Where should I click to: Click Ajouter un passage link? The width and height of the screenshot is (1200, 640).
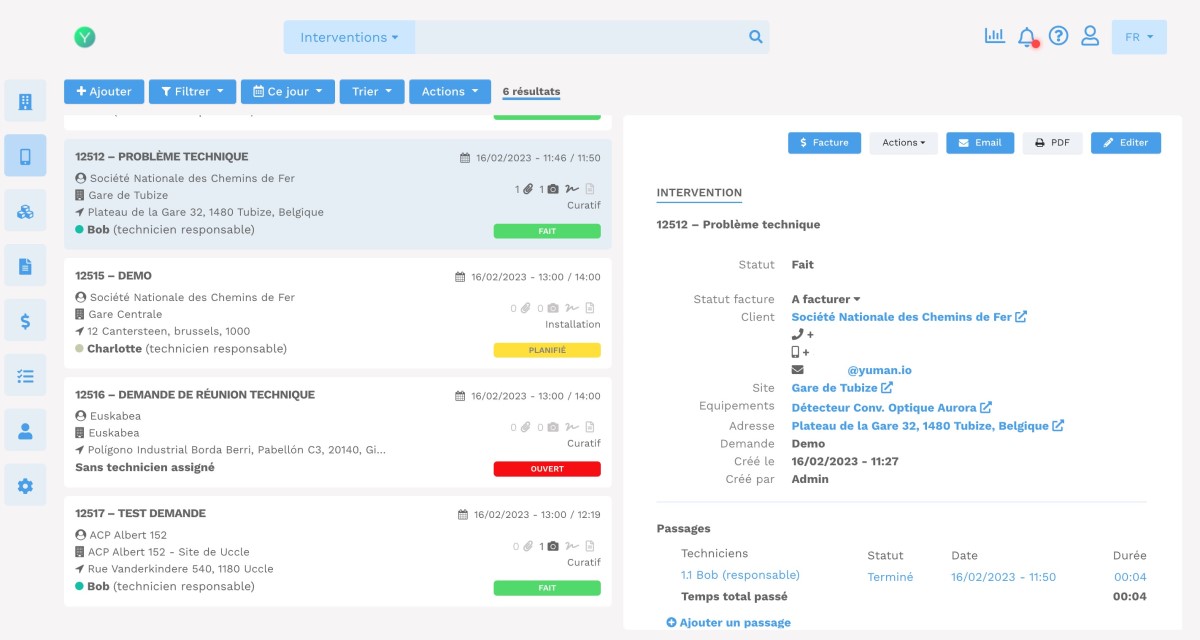728,623
